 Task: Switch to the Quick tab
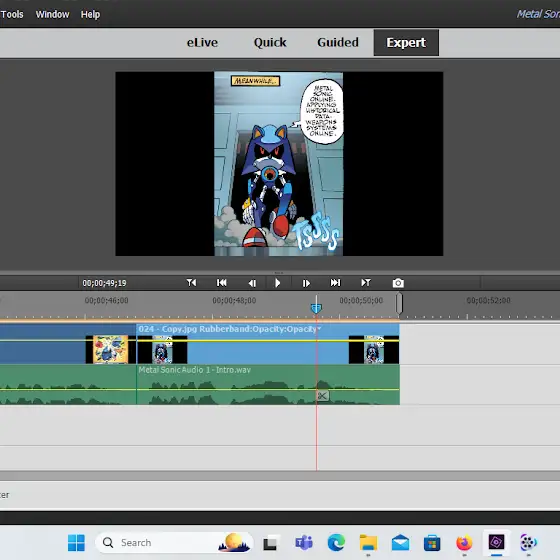[270, 42]
